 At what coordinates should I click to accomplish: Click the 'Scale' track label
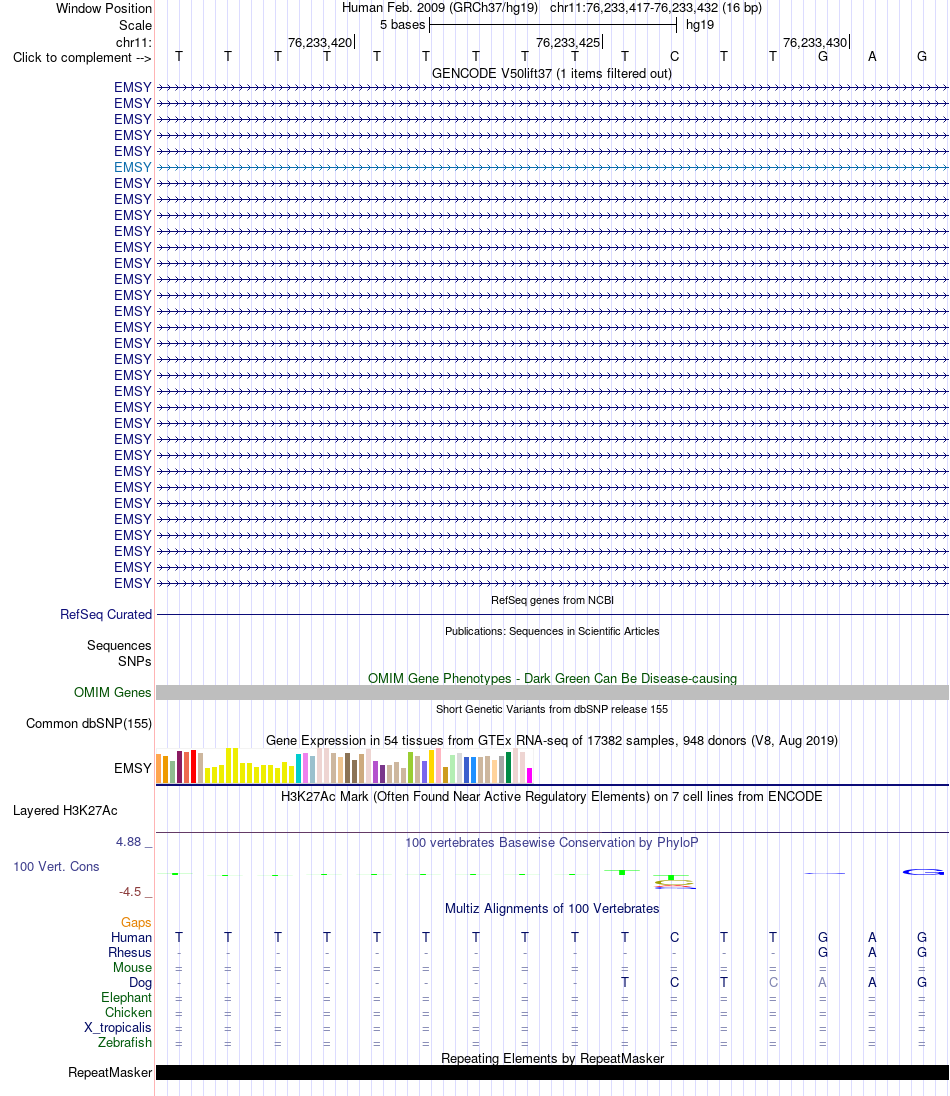[135, 25]
